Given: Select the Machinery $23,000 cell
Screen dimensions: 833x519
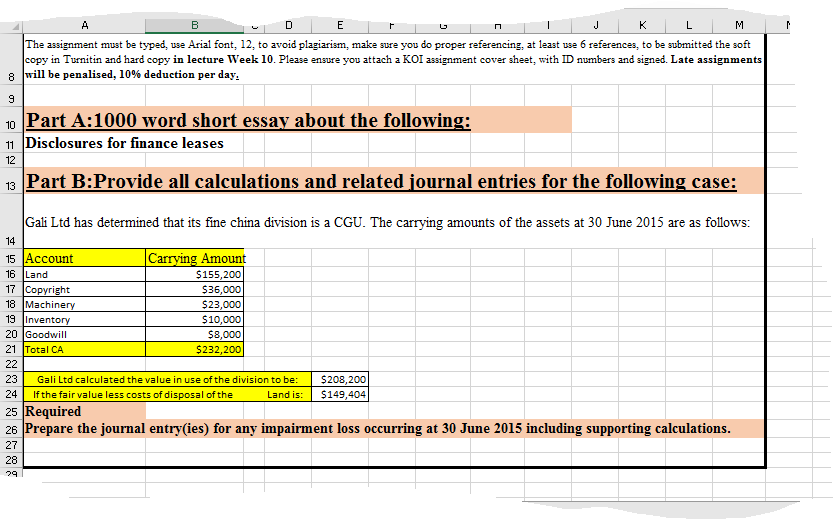Looking at the screenshot, I should 194,304.
